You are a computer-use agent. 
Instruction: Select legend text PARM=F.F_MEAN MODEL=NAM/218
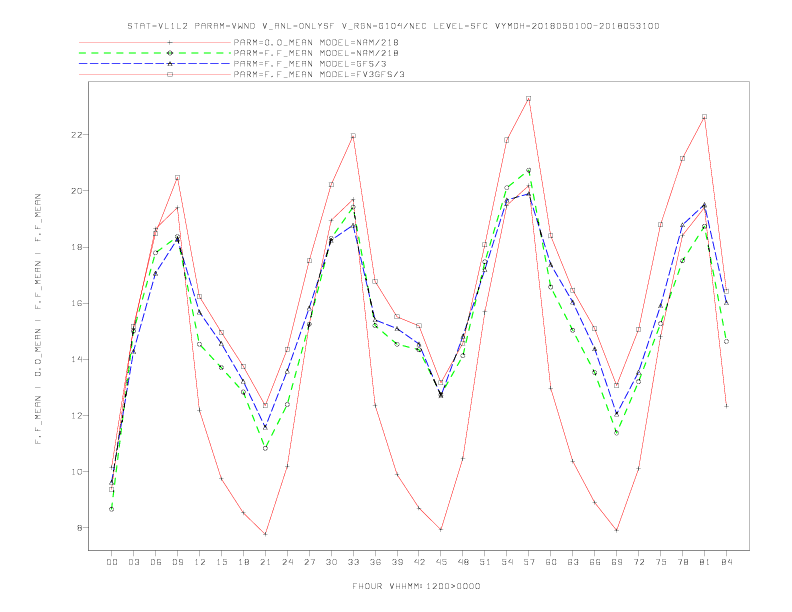[316, 53]
